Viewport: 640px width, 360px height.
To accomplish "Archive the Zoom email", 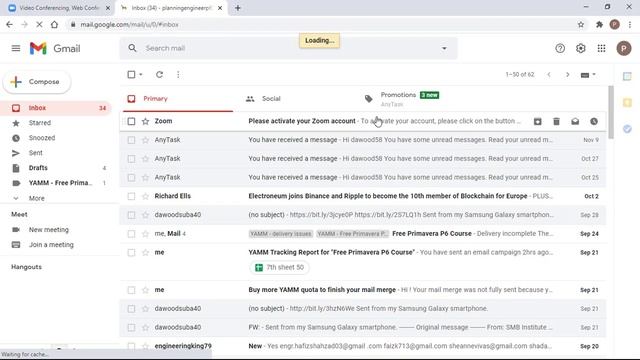I will [x=538, y=121].
